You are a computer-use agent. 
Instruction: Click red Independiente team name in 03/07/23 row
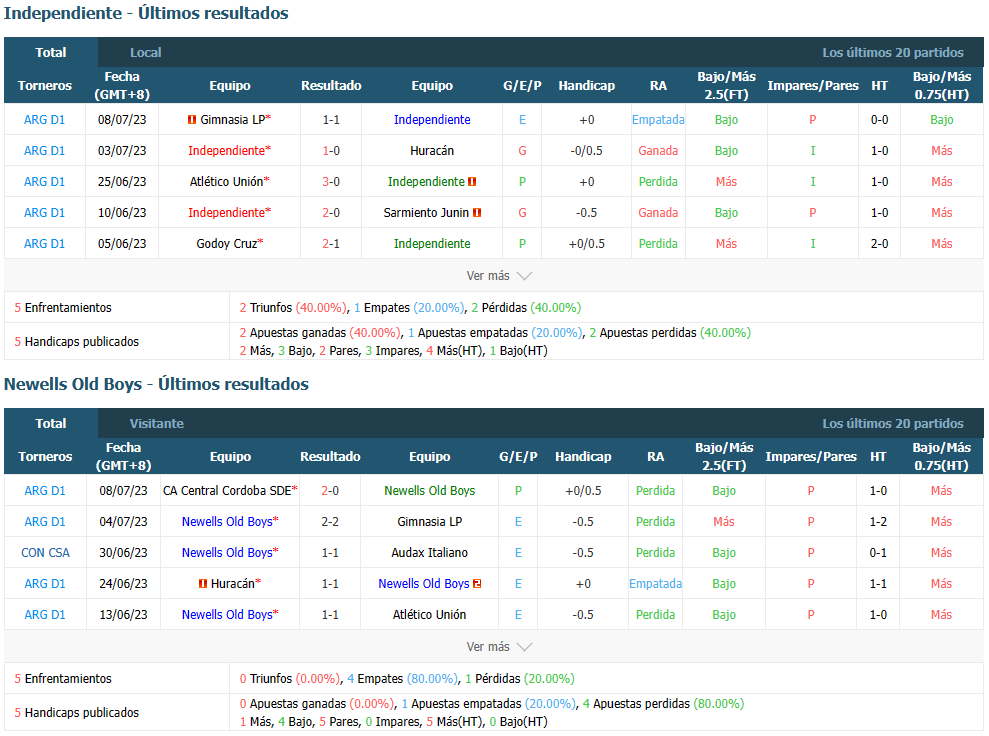tap(226, 151)
